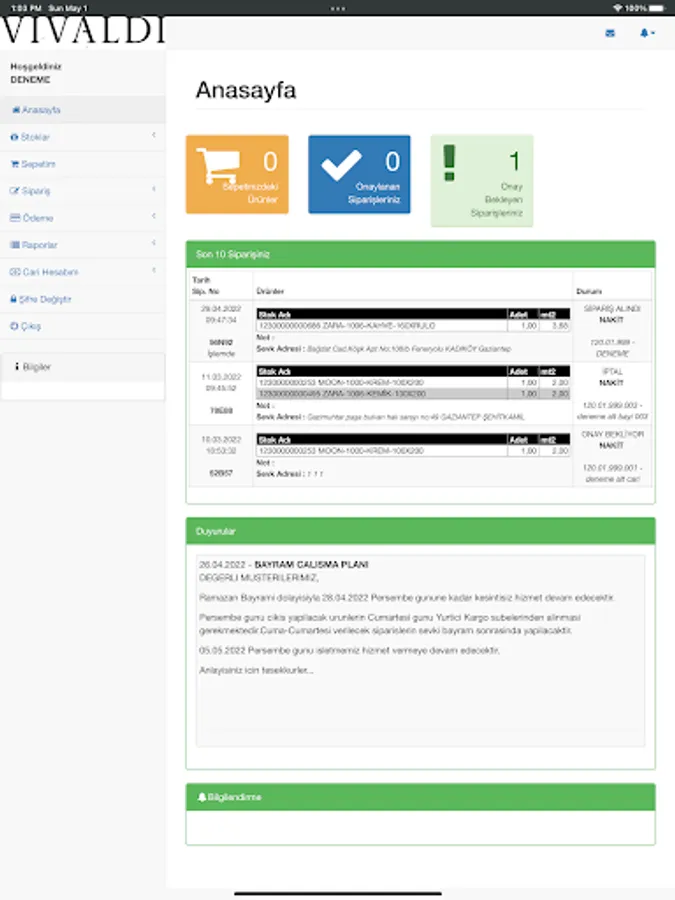
Task: Open the Bilgiler panel header
Action: coord(83,367)
